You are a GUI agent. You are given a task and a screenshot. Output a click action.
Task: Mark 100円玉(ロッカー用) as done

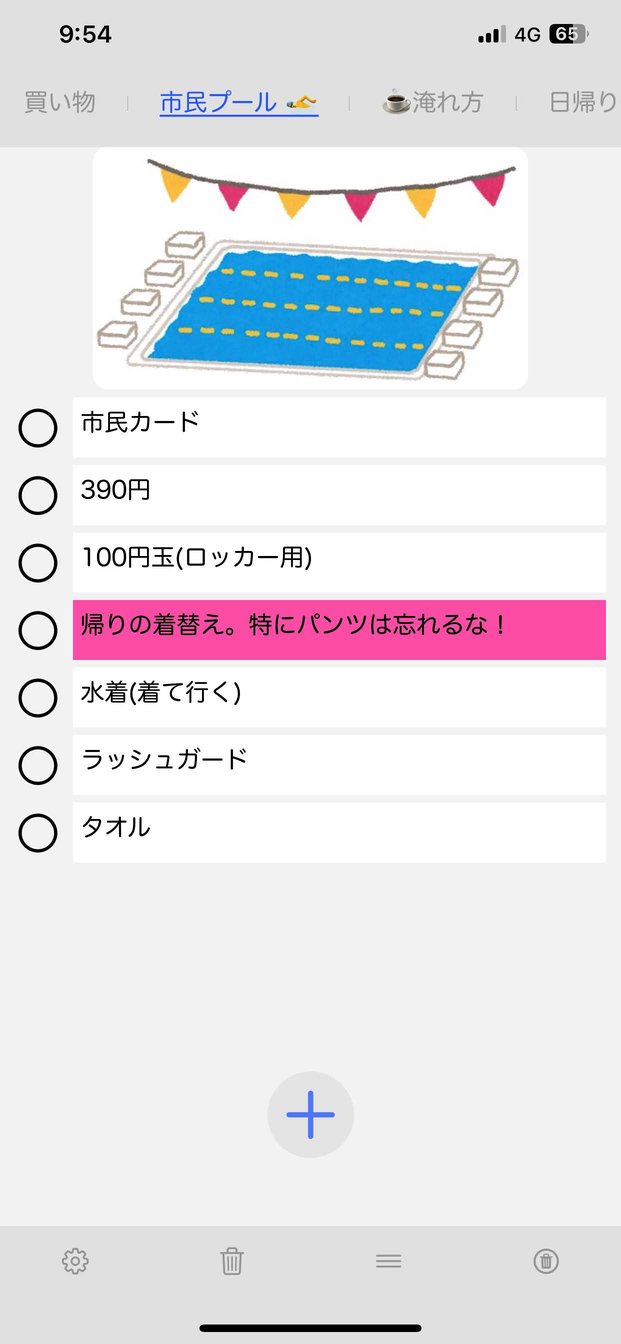click(38, 563)
